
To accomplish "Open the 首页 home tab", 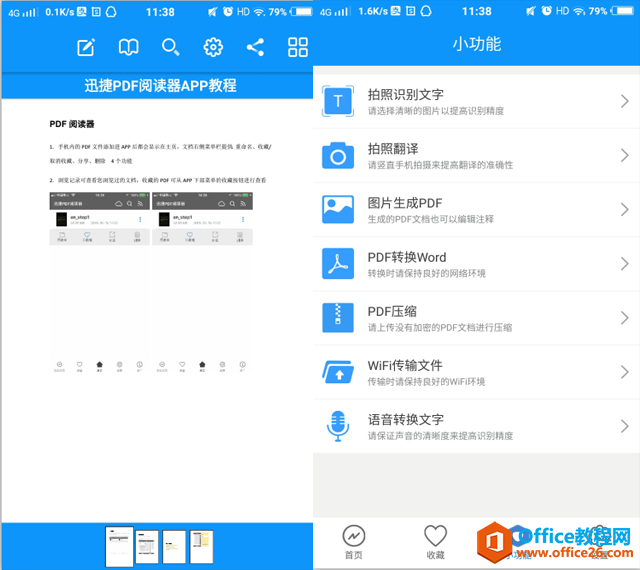I will tap(354, 542).
